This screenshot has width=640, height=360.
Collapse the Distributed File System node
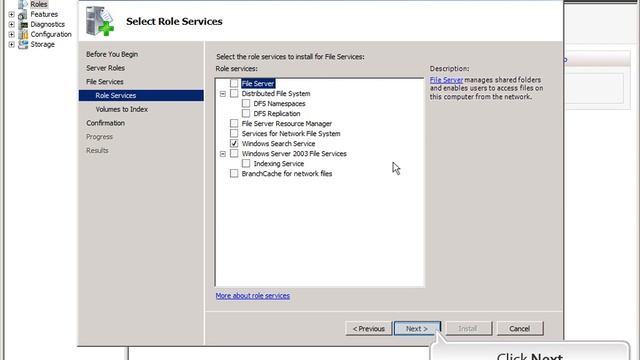222,94
